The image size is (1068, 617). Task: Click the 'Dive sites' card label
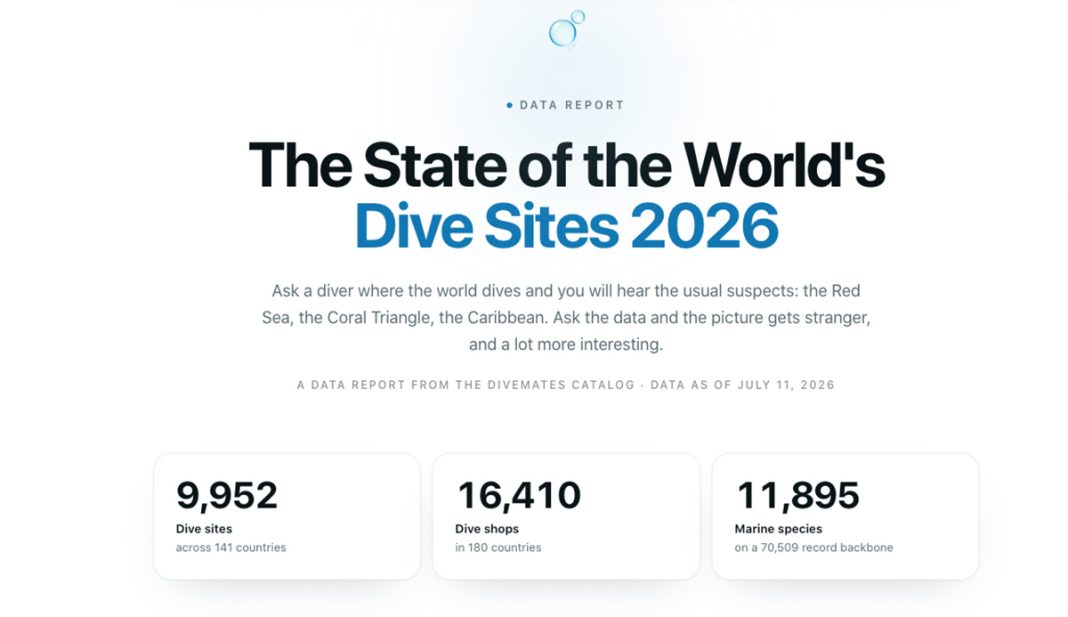(204, 528)
